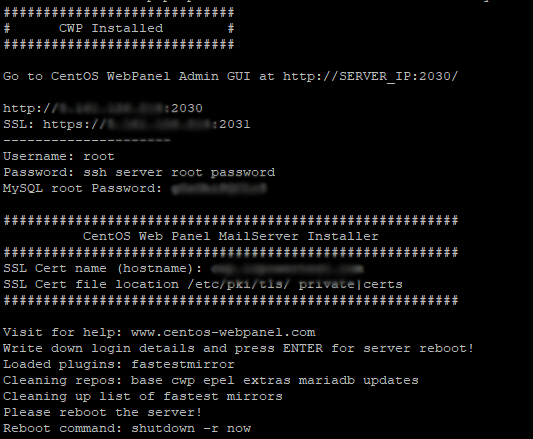The image size is (533, 439).
Task: Click the blurred MySQL root password value
Action: 219,189
